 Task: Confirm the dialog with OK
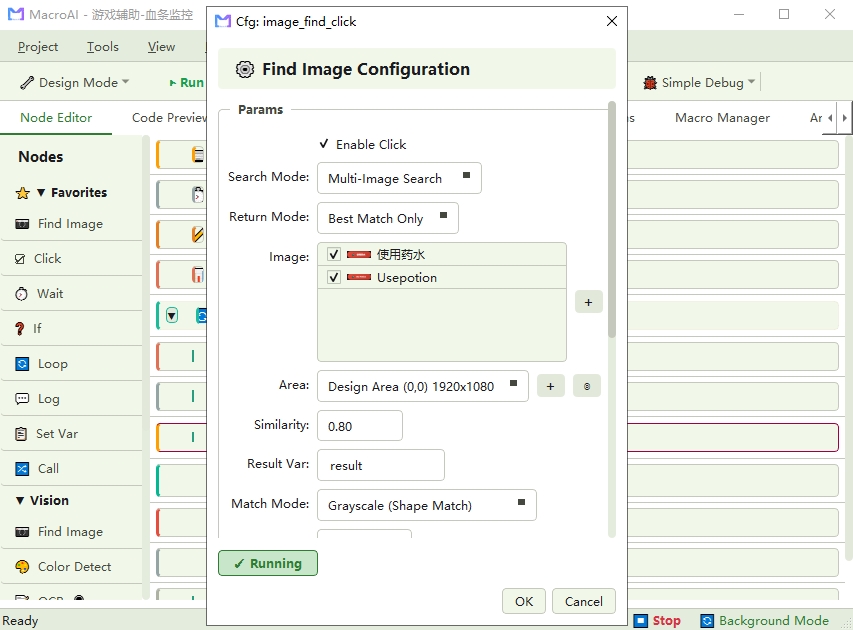pyautogui.click(x=524, y=601)
